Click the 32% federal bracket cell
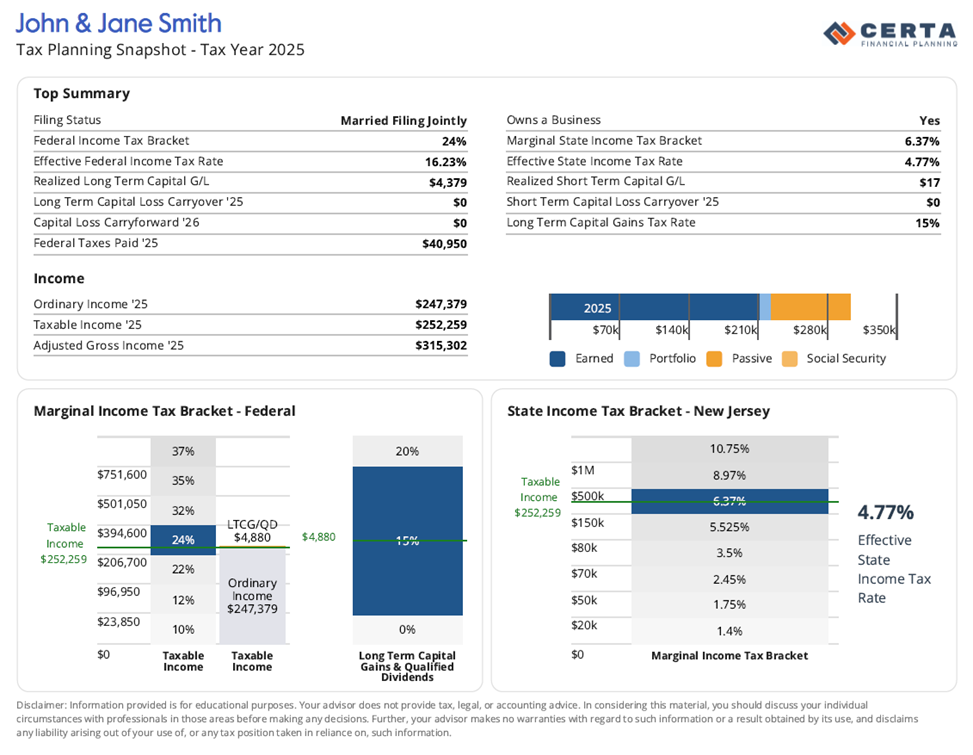Image resolution: width=973 pixels, height=755 pixels. point(183,510)
